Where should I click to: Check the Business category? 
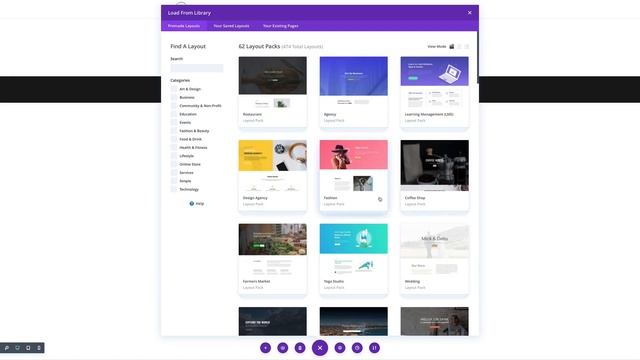[x=174, y=97]
